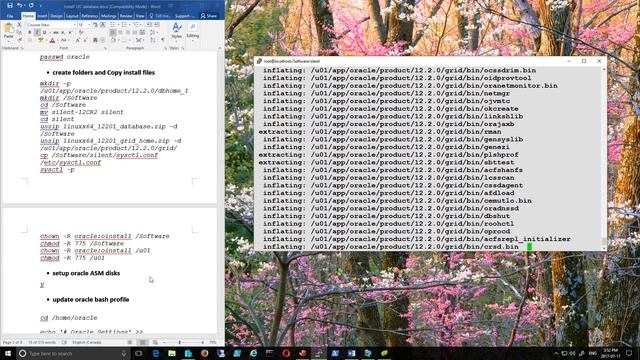
Task: Open the Font dialog launcher
Action: point(106,48)
